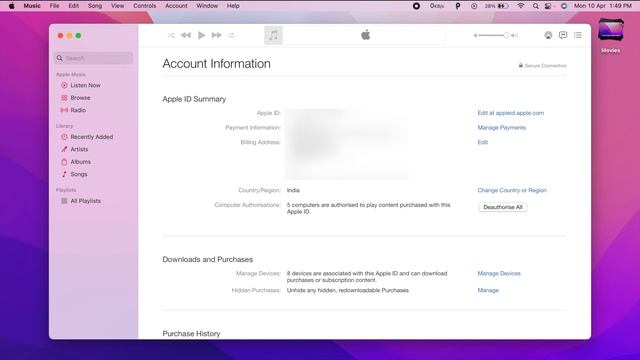Click the billing address Edit link

point(482,142)
